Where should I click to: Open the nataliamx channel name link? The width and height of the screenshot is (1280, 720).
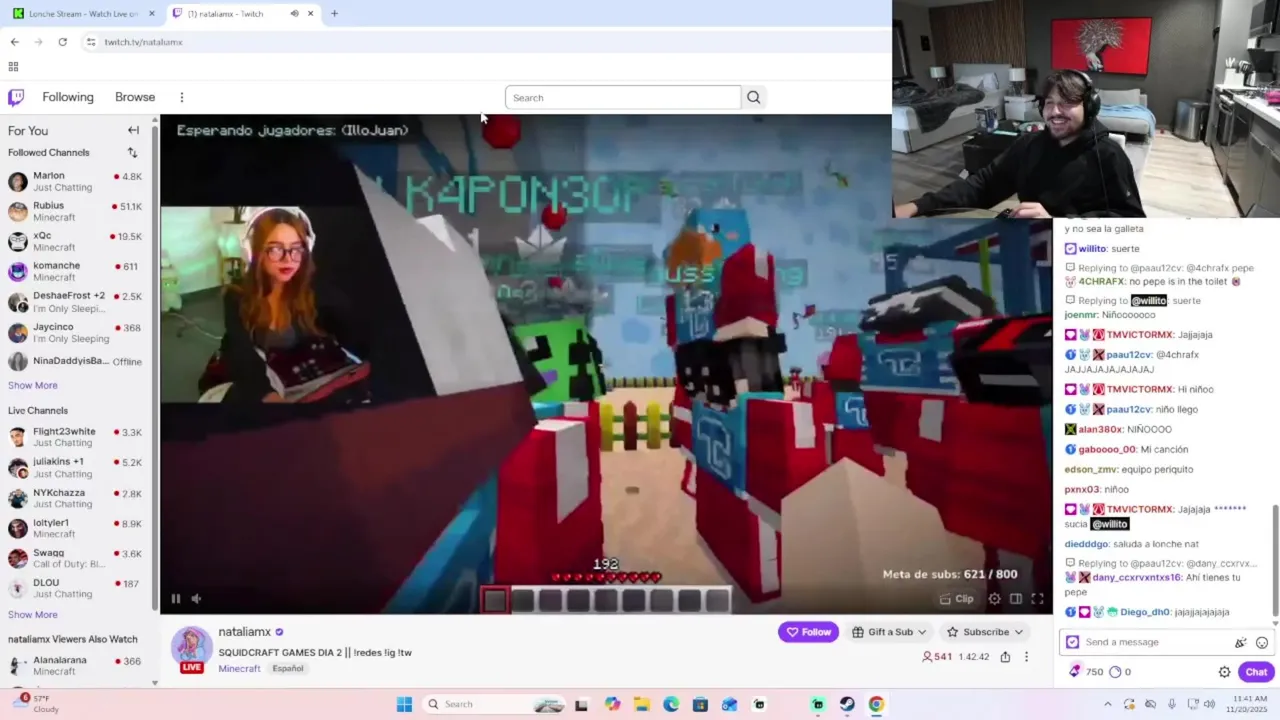245,632
